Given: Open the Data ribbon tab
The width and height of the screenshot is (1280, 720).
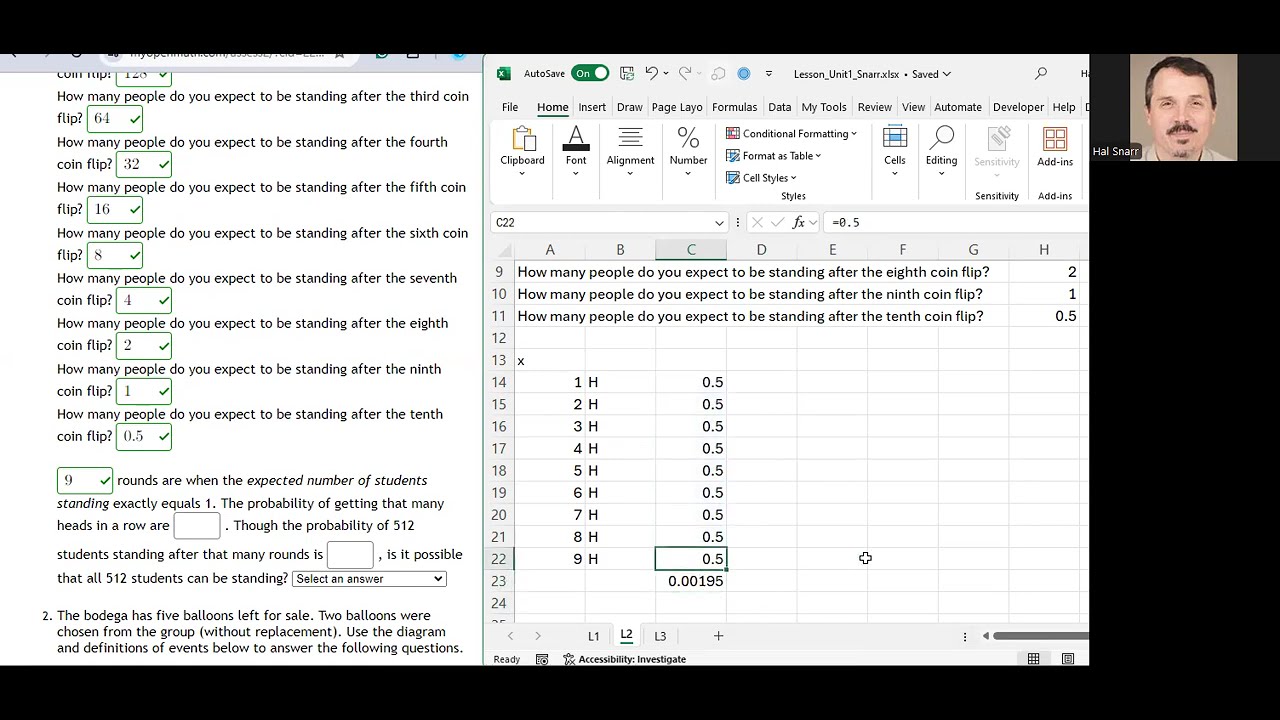Looking at the screenshot, I should pos(779,107).
